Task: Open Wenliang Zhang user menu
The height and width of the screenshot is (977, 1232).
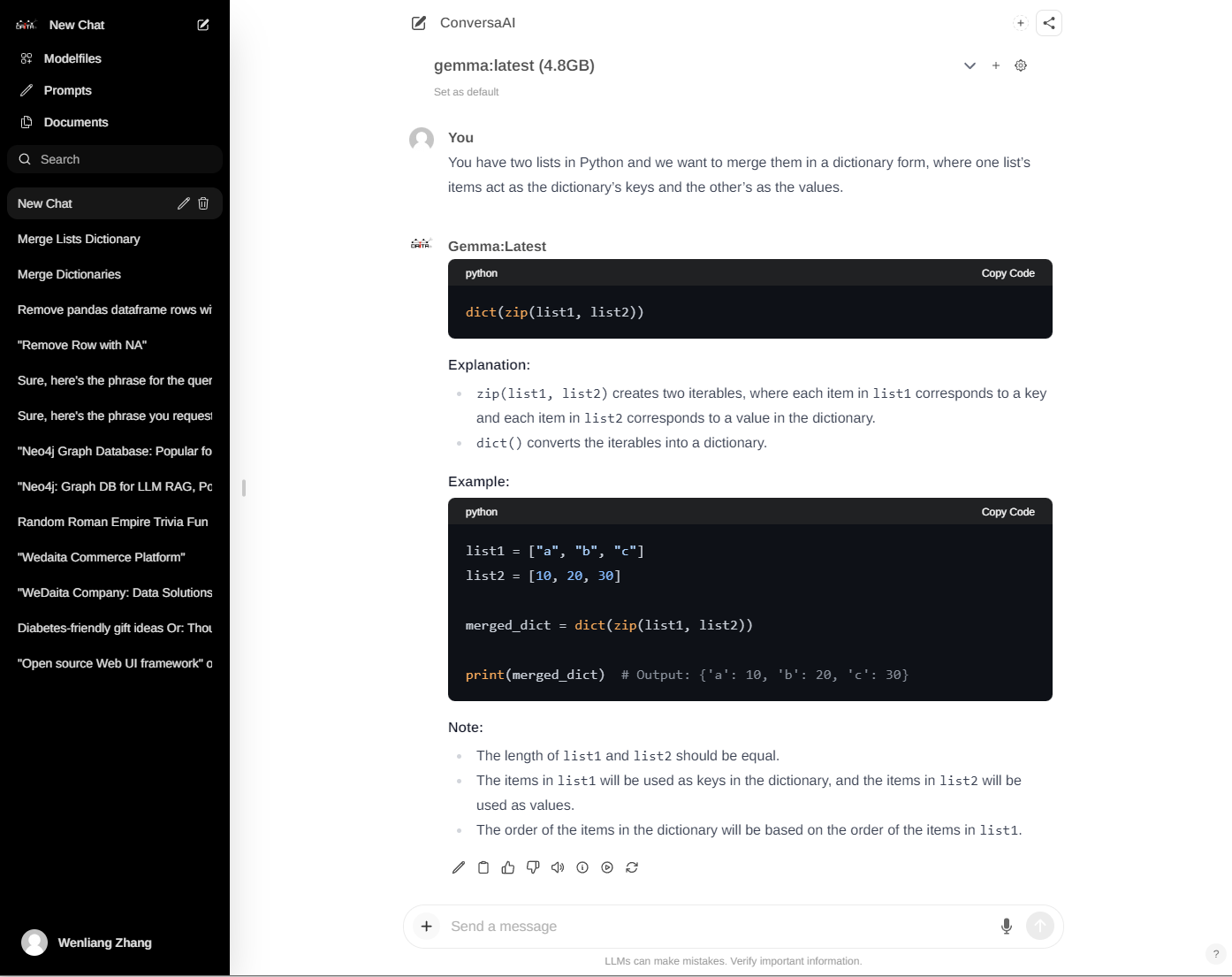Action: point(87,943)
